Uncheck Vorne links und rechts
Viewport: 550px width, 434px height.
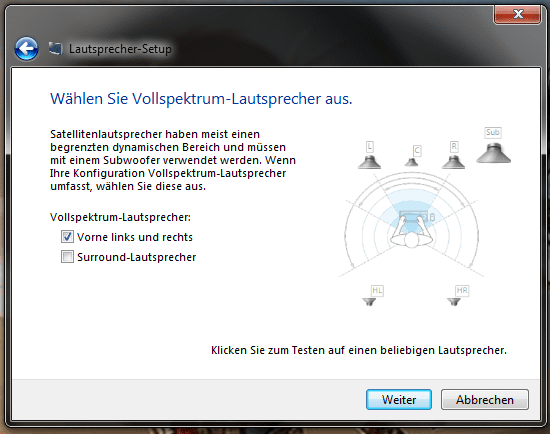point(67,237)
